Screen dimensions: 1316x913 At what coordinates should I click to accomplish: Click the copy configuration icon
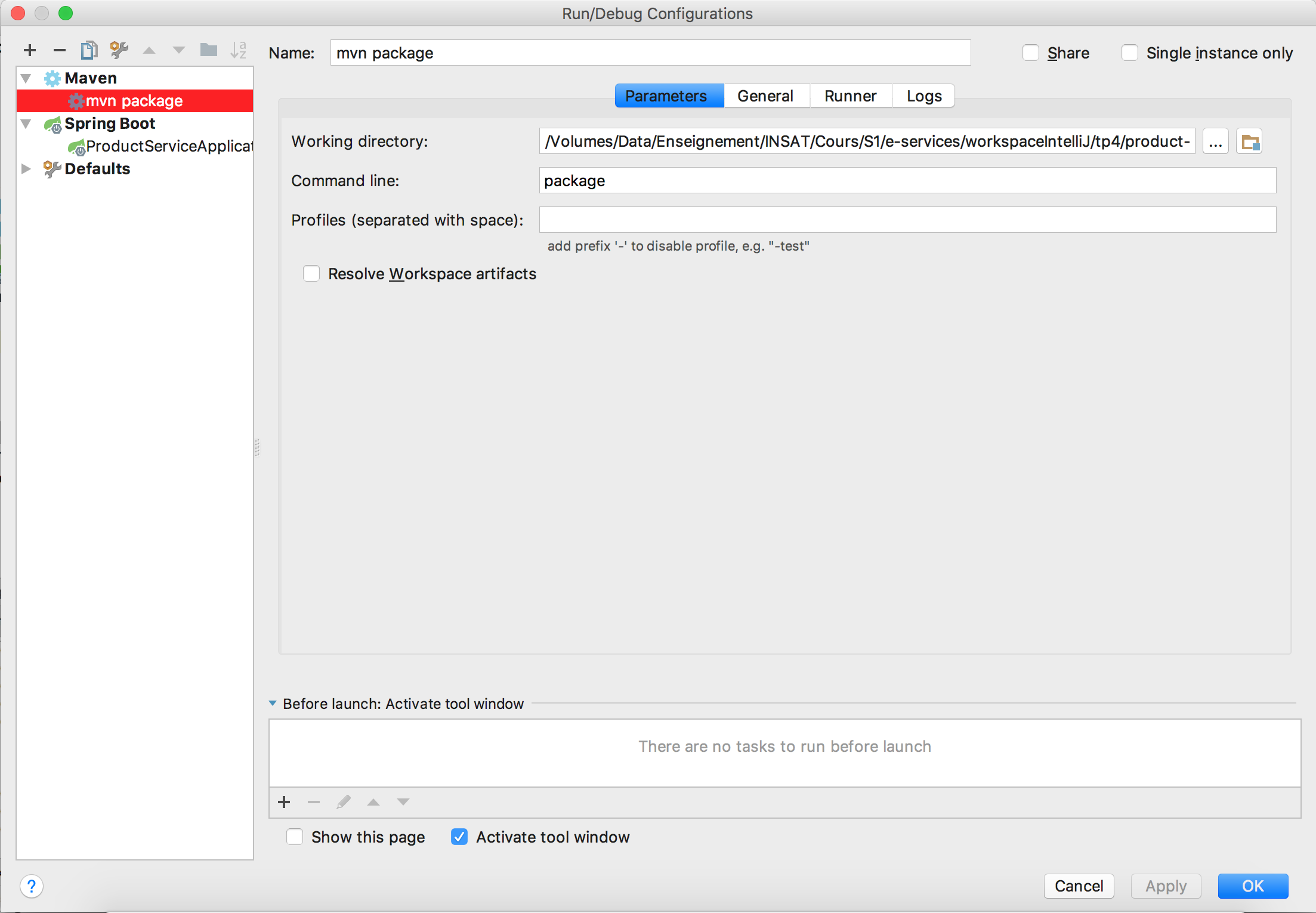tap(90, 52)
